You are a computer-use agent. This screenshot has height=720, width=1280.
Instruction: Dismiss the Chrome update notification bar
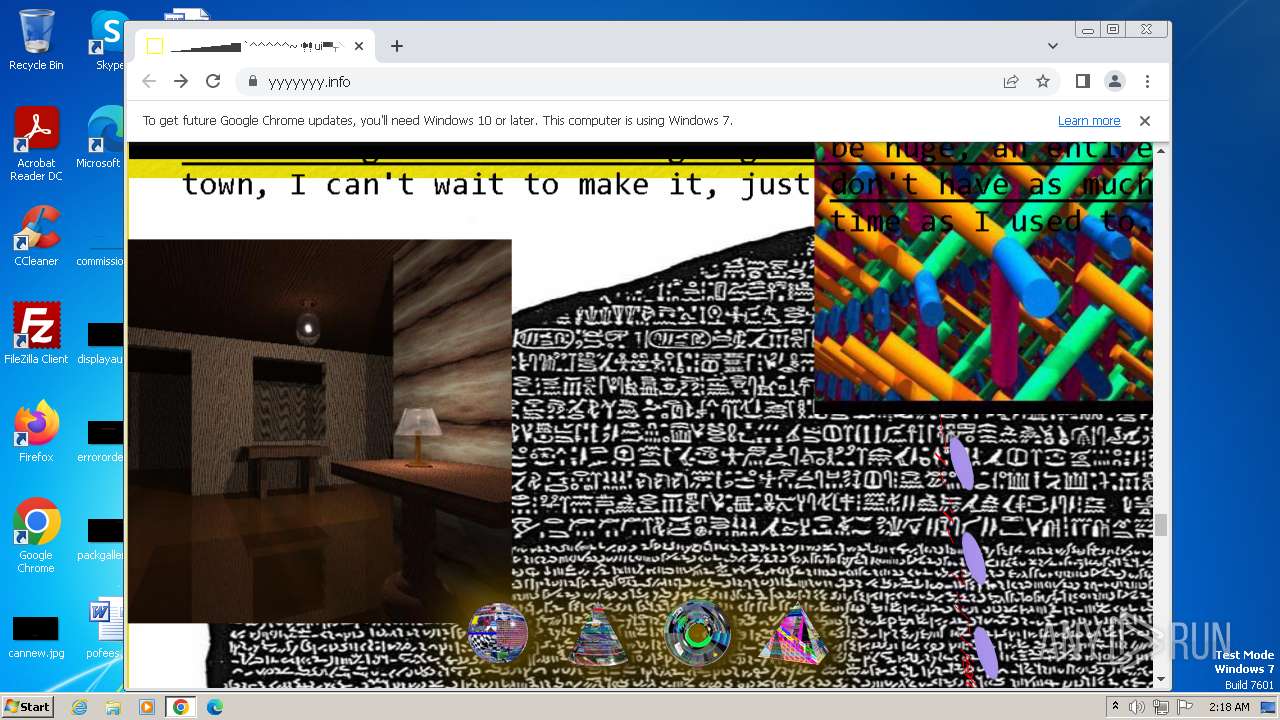click(1145, 121)
